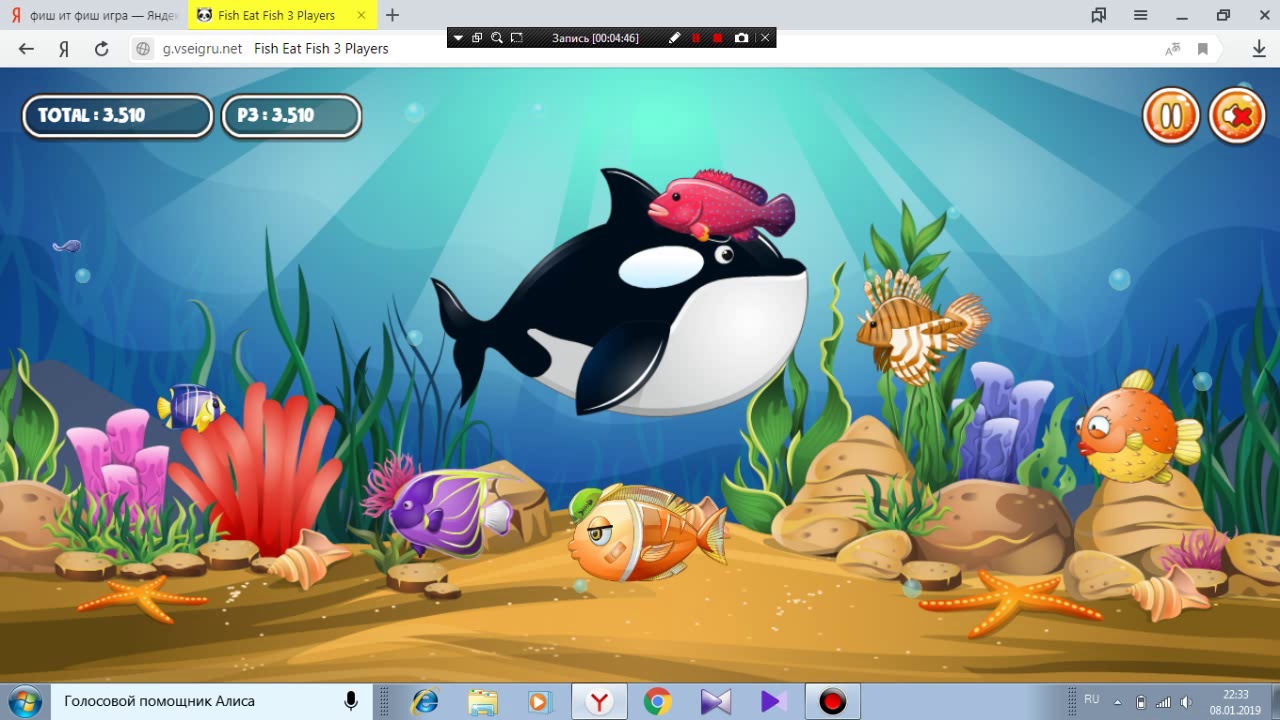Viewport: 1280px width, 720px height.
Task: Switch to the 'фиш ит фиш игра' Yandex tab
Action: pos(93,15)
